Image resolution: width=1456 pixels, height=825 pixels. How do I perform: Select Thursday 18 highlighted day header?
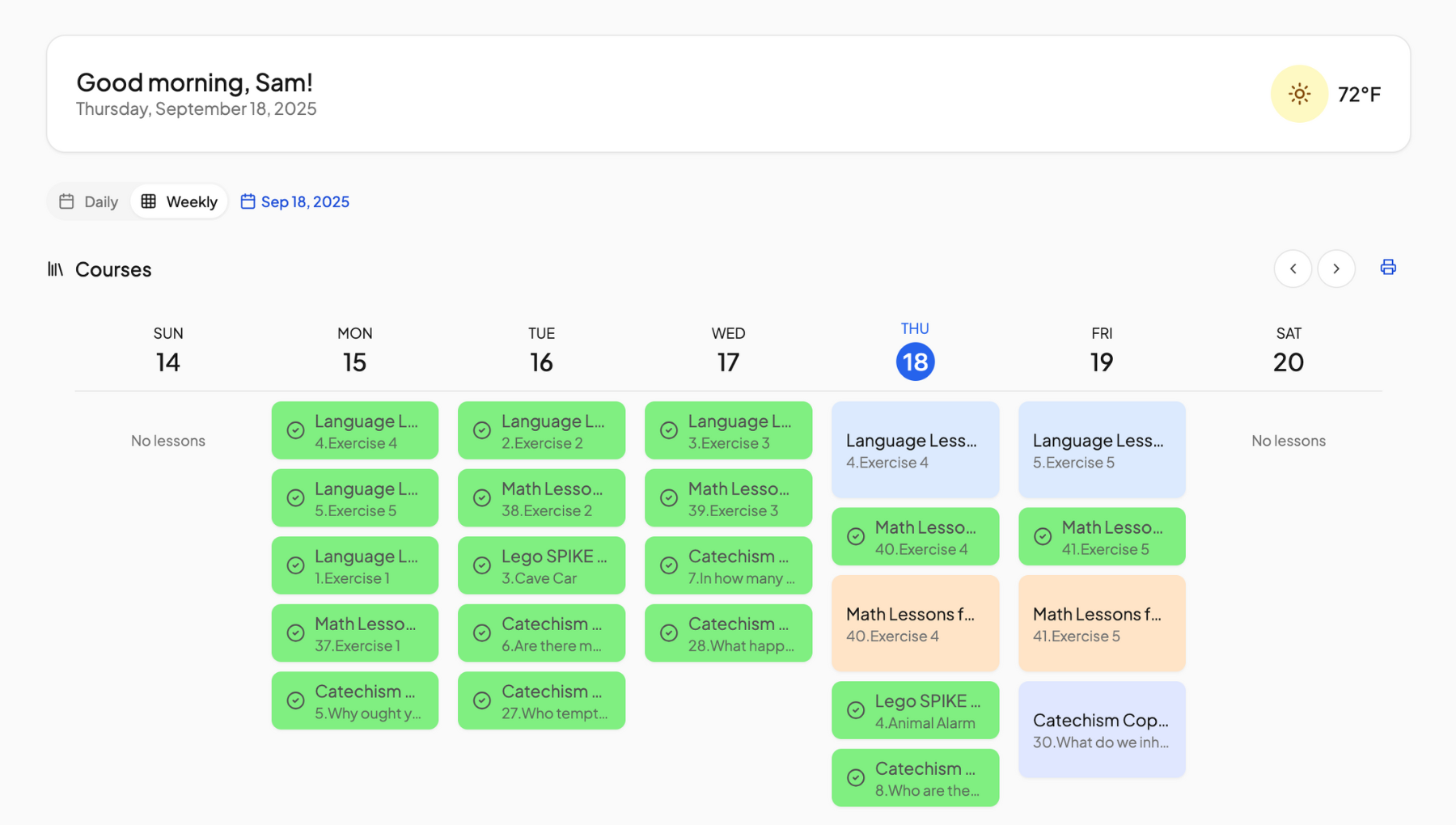pos(915,361)
